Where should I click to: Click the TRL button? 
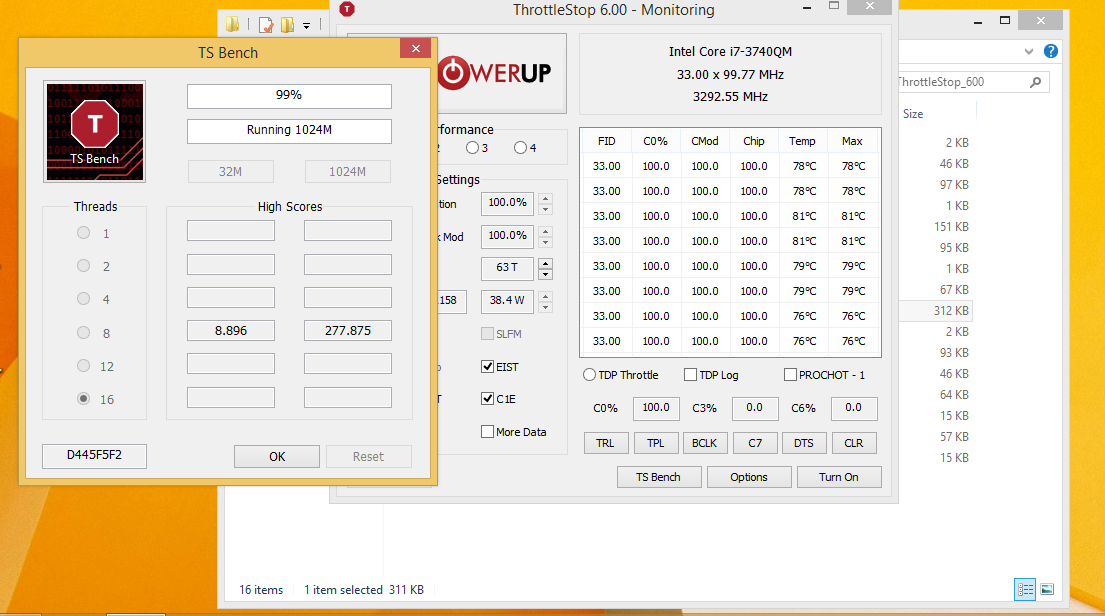tap(605, 443)
